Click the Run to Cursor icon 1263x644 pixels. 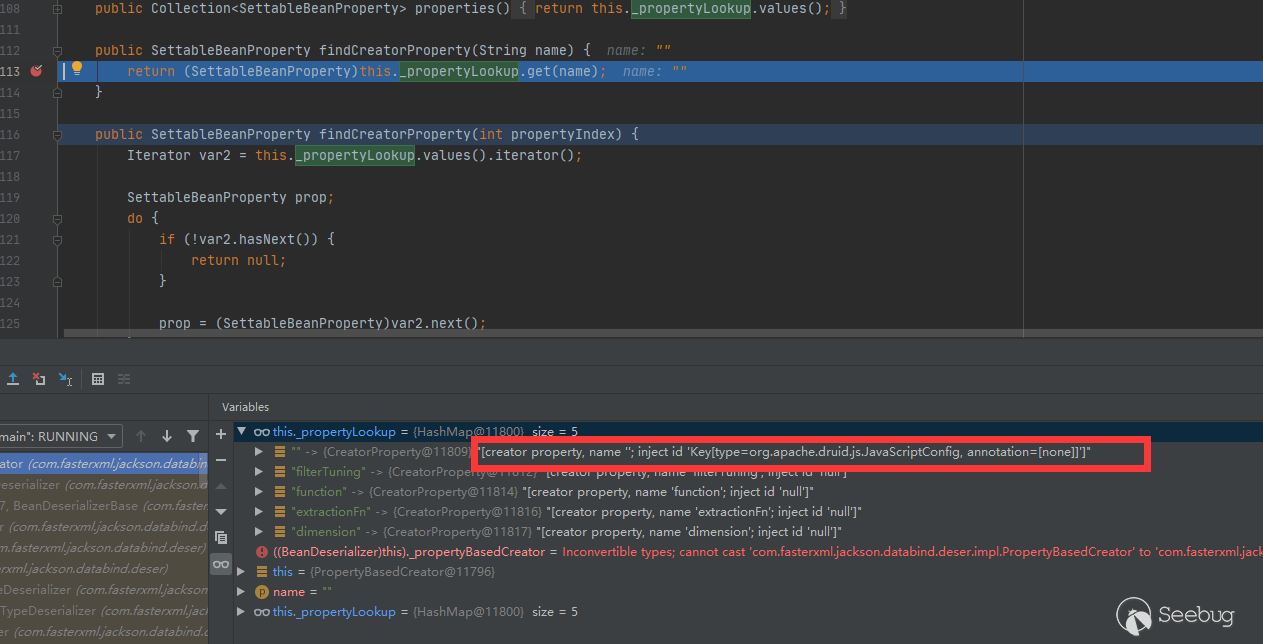[x=65, y=379]
